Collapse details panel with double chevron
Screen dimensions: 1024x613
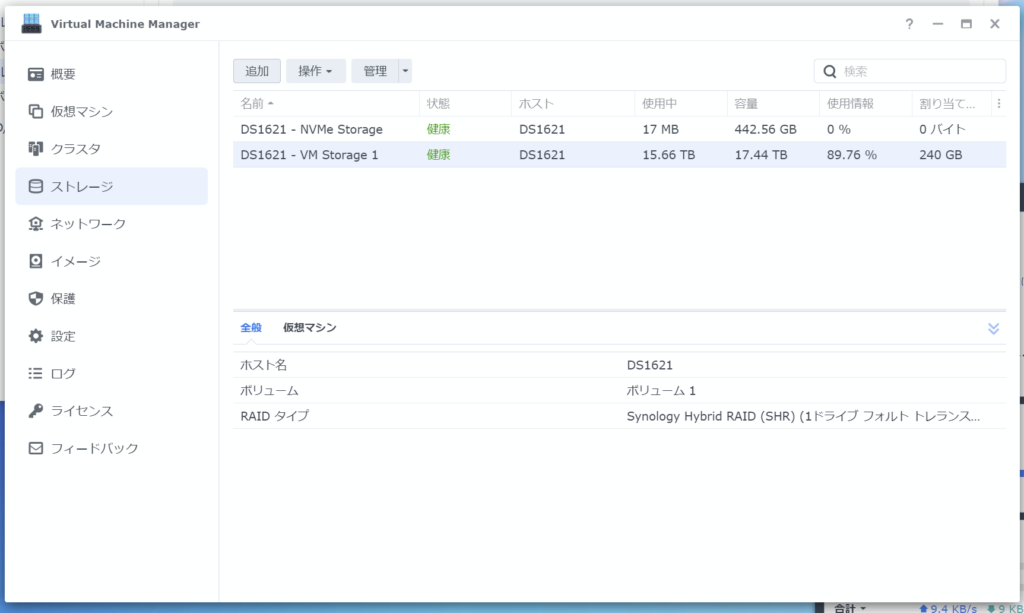(993, 328)
